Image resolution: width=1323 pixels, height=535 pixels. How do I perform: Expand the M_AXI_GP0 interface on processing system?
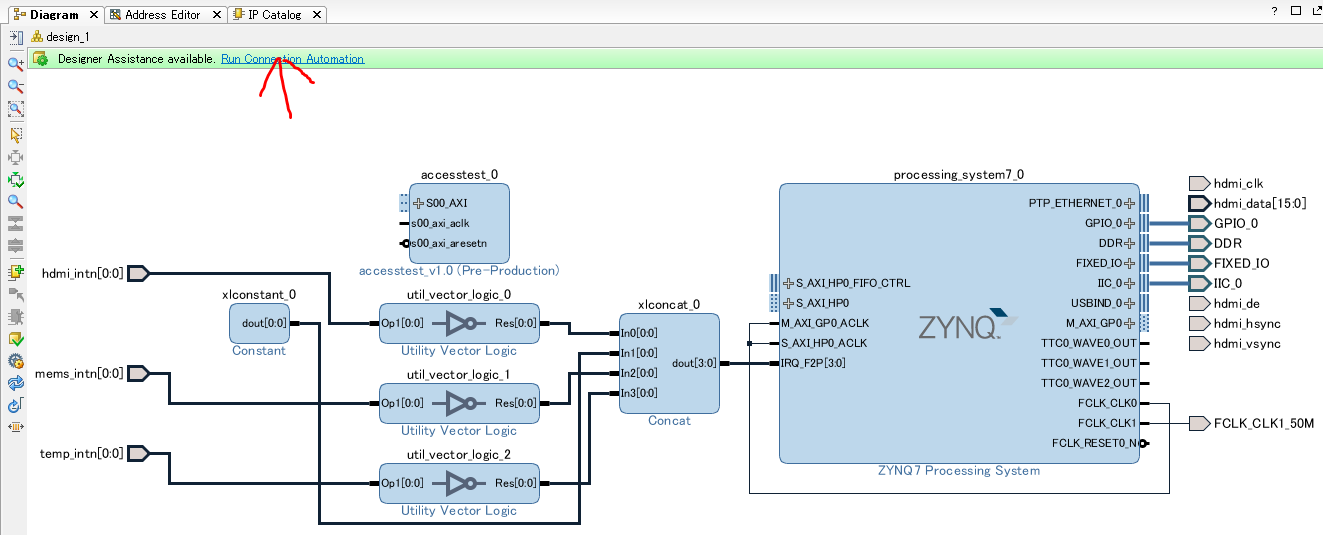click(1129, 323)
